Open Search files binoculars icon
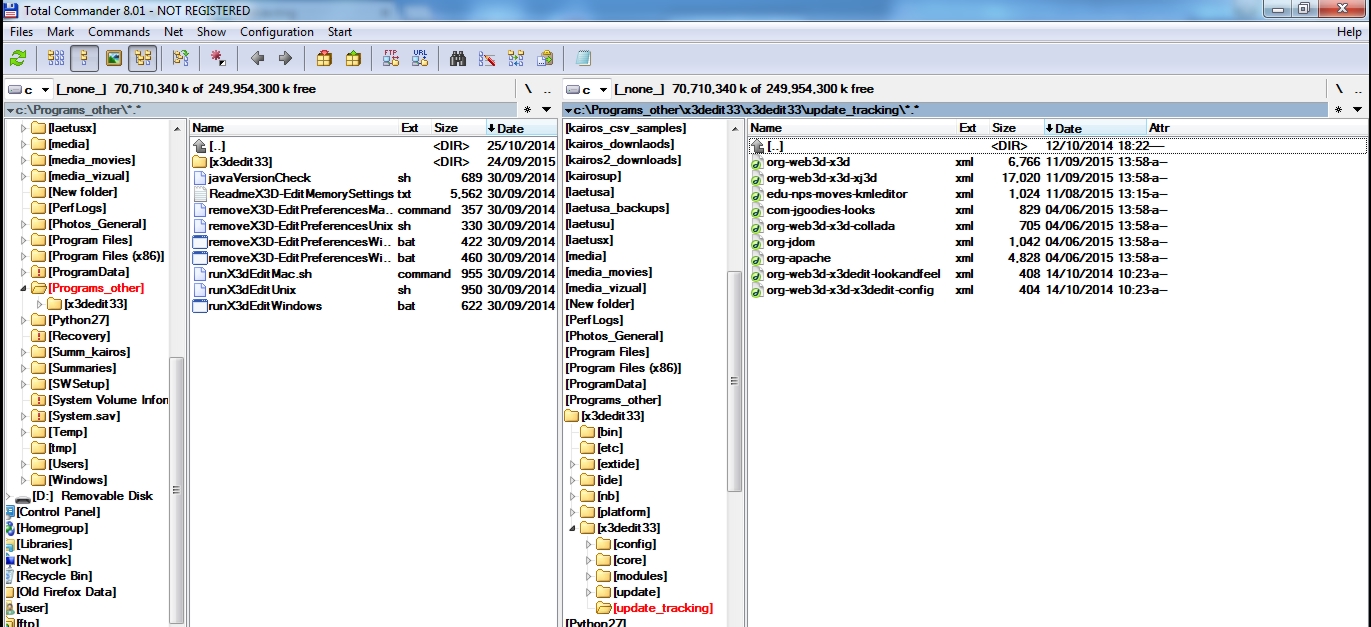The height and width of the screenshot is (627, 1371). (x=458, y=58)
